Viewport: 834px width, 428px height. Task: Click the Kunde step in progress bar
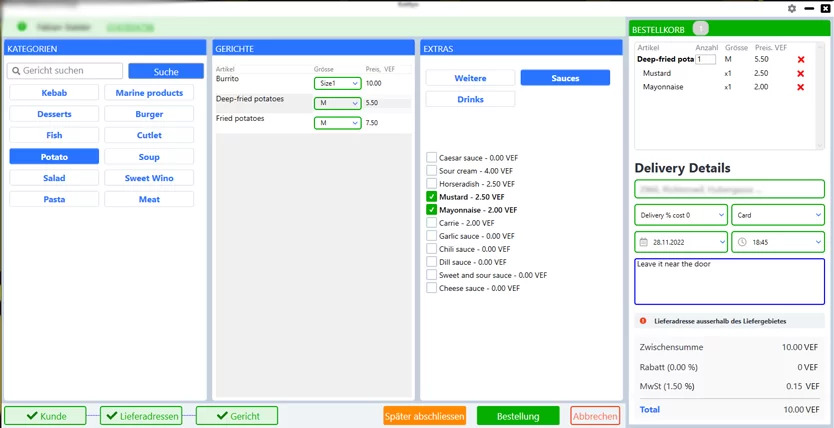[45, 416]
